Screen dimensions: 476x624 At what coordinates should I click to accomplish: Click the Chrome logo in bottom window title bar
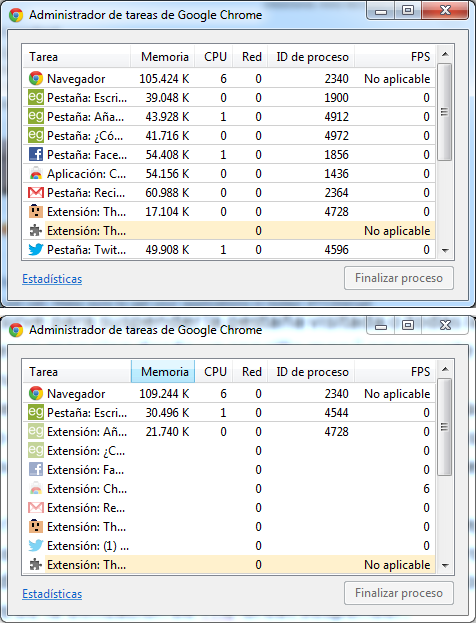(x=16, y=330)
